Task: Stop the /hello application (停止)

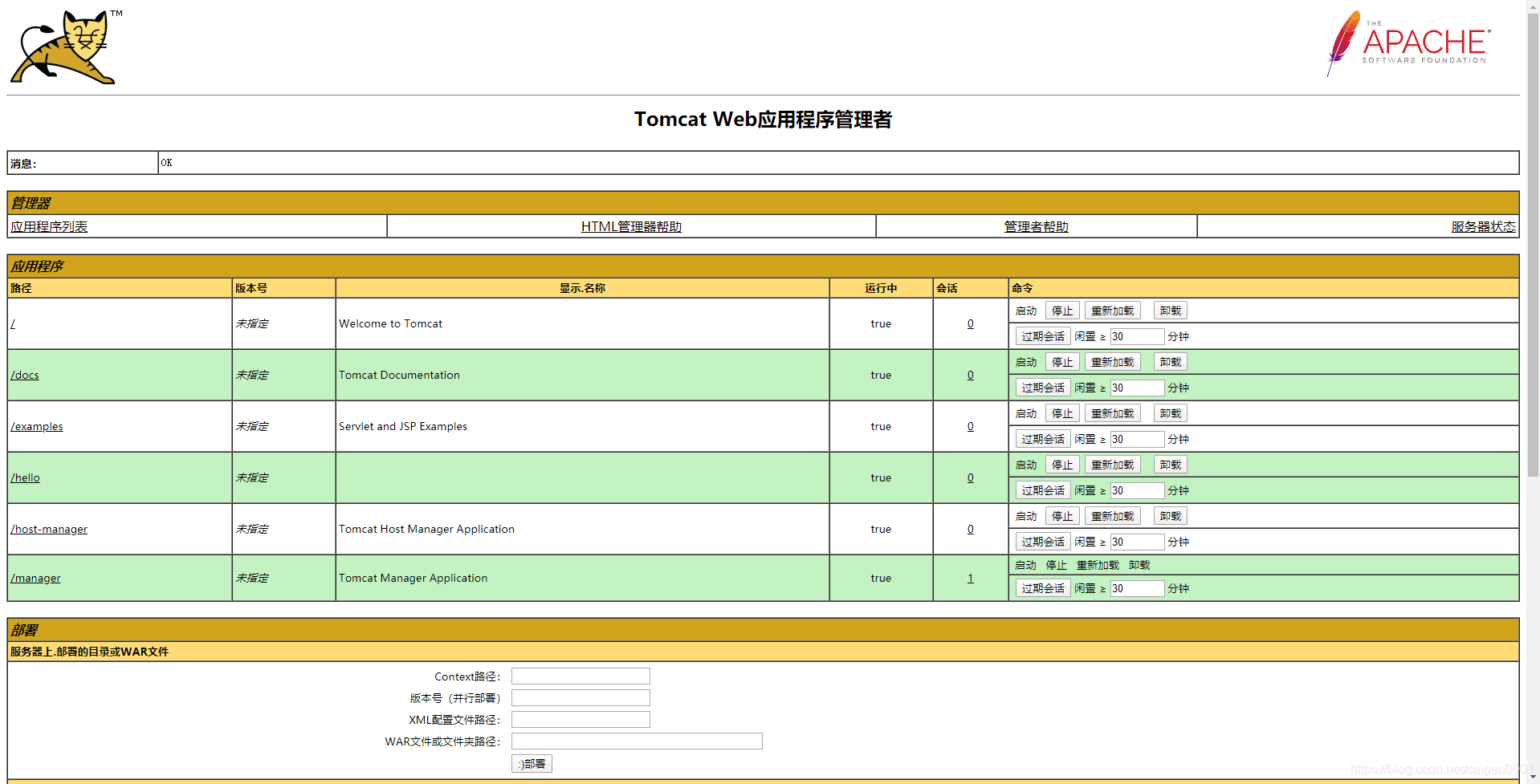Action: point(1062,465)
